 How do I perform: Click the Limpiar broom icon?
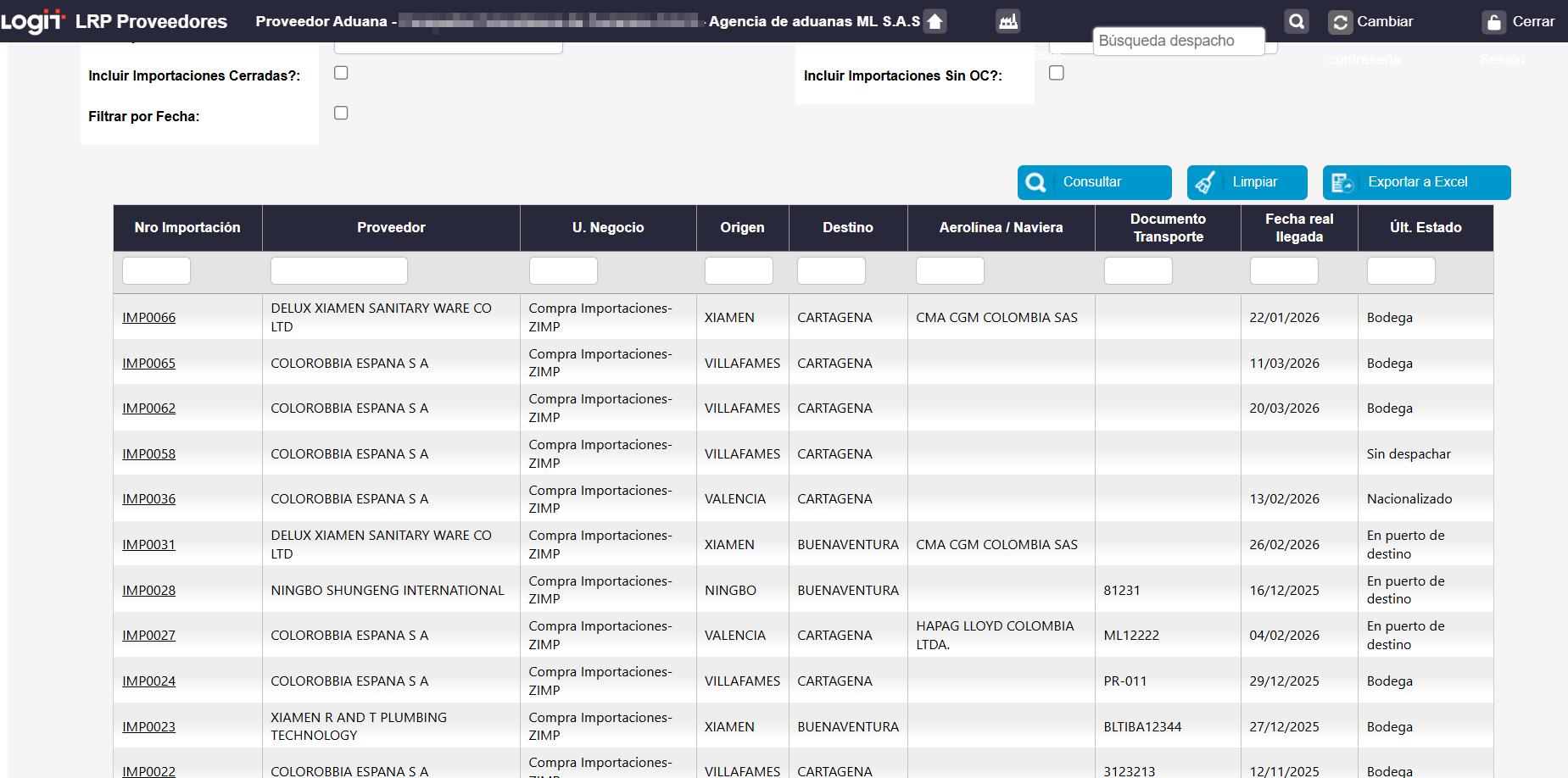point(1205,182)
